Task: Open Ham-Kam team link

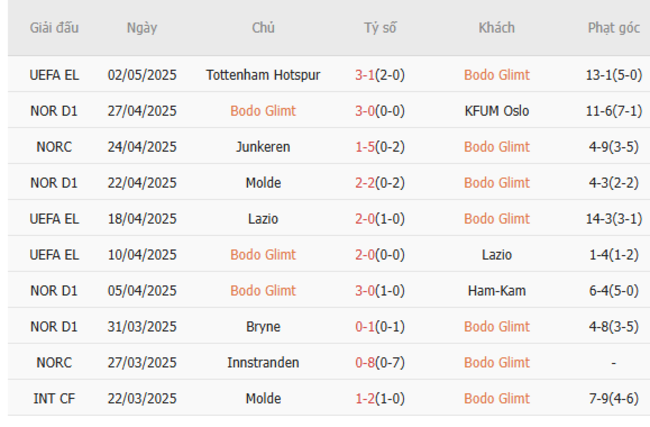Action: [x=496, y=291]
